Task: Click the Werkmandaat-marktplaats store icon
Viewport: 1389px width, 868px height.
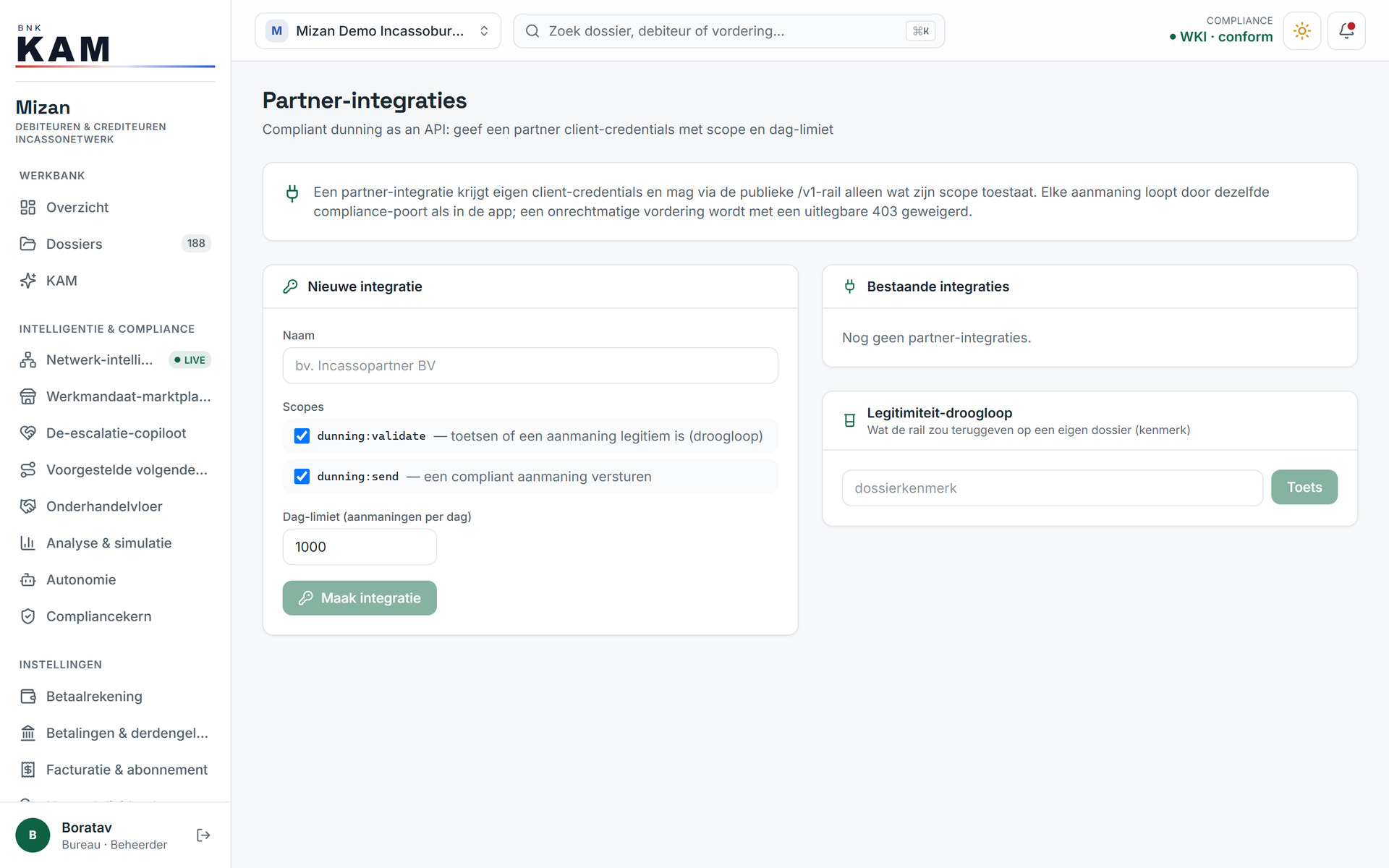Action: click(x=27, y=396)
